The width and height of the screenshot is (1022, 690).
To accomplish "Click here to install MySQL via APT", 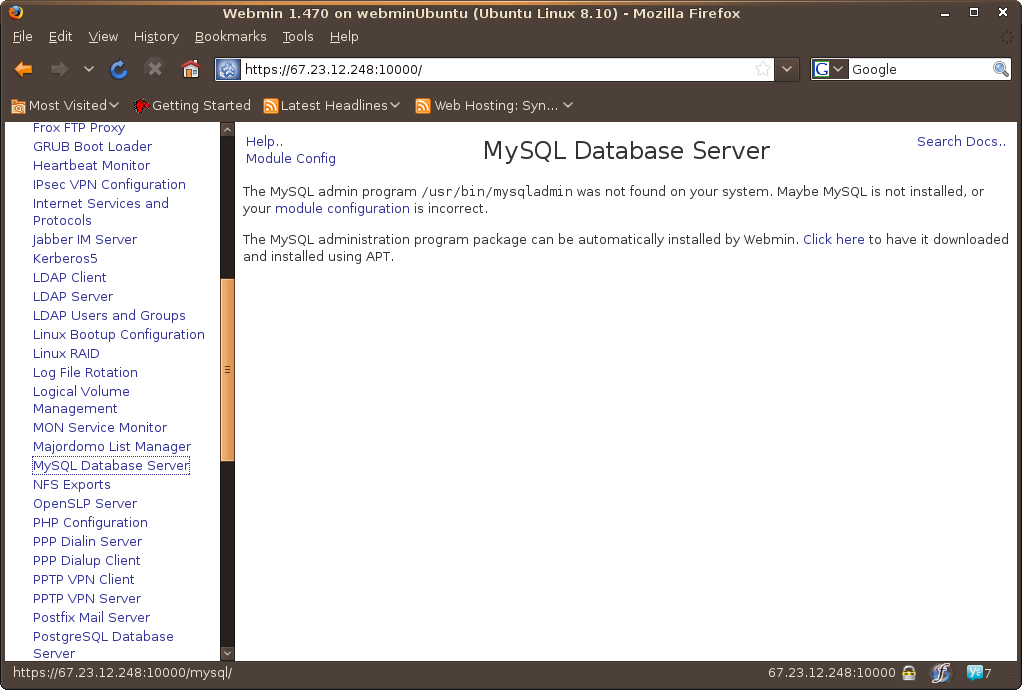I will click(834, 239).
